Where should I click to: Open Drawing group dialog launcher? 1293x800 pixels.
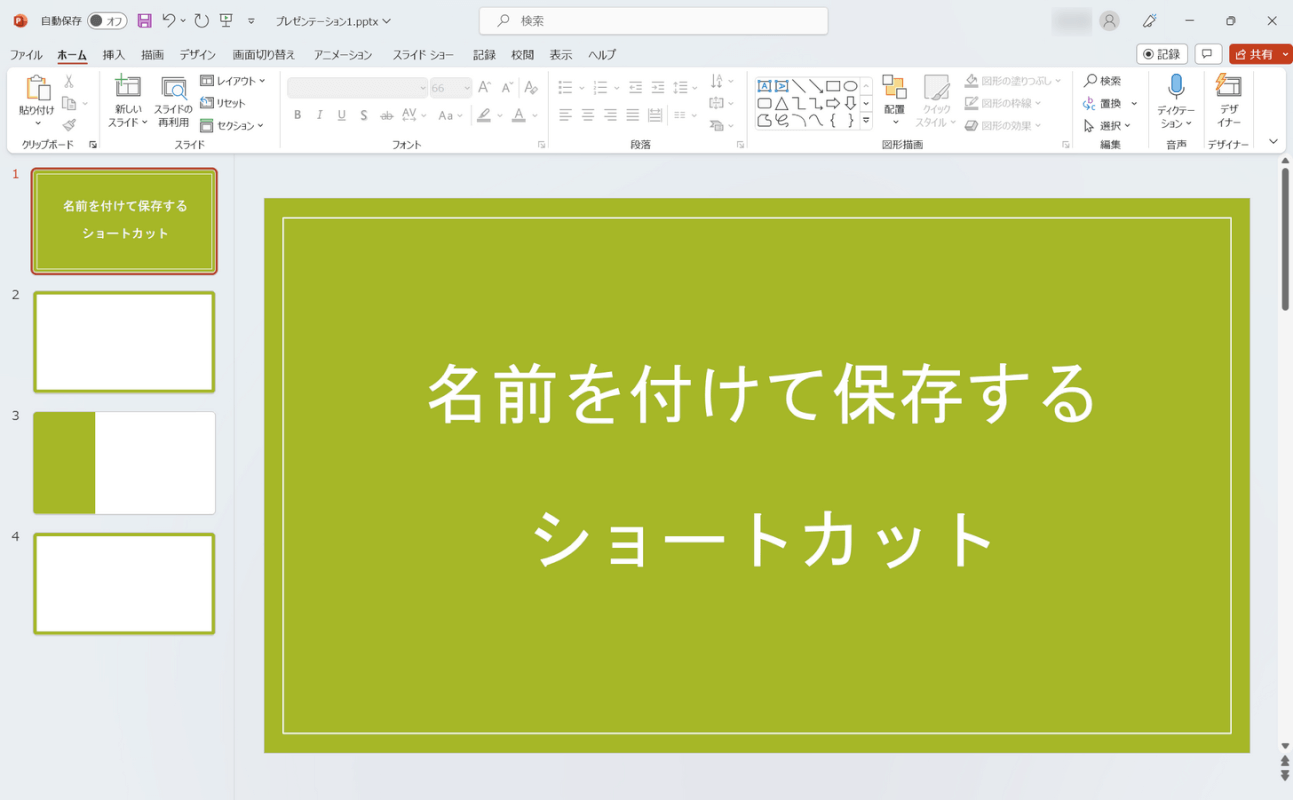coord(1066,145)
